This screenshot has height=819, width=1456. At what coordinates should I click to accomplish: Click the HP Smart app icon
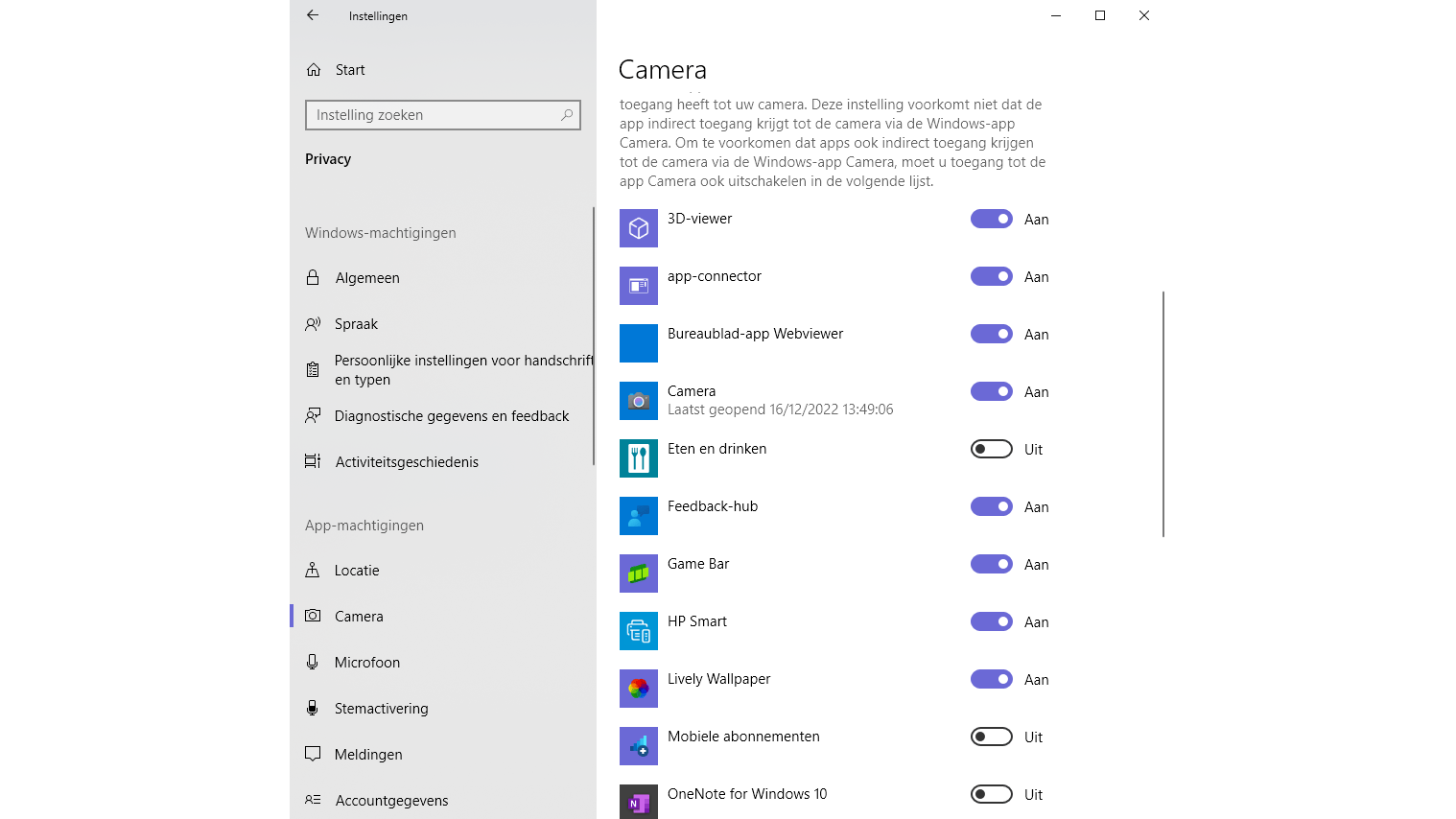[639, 631]
